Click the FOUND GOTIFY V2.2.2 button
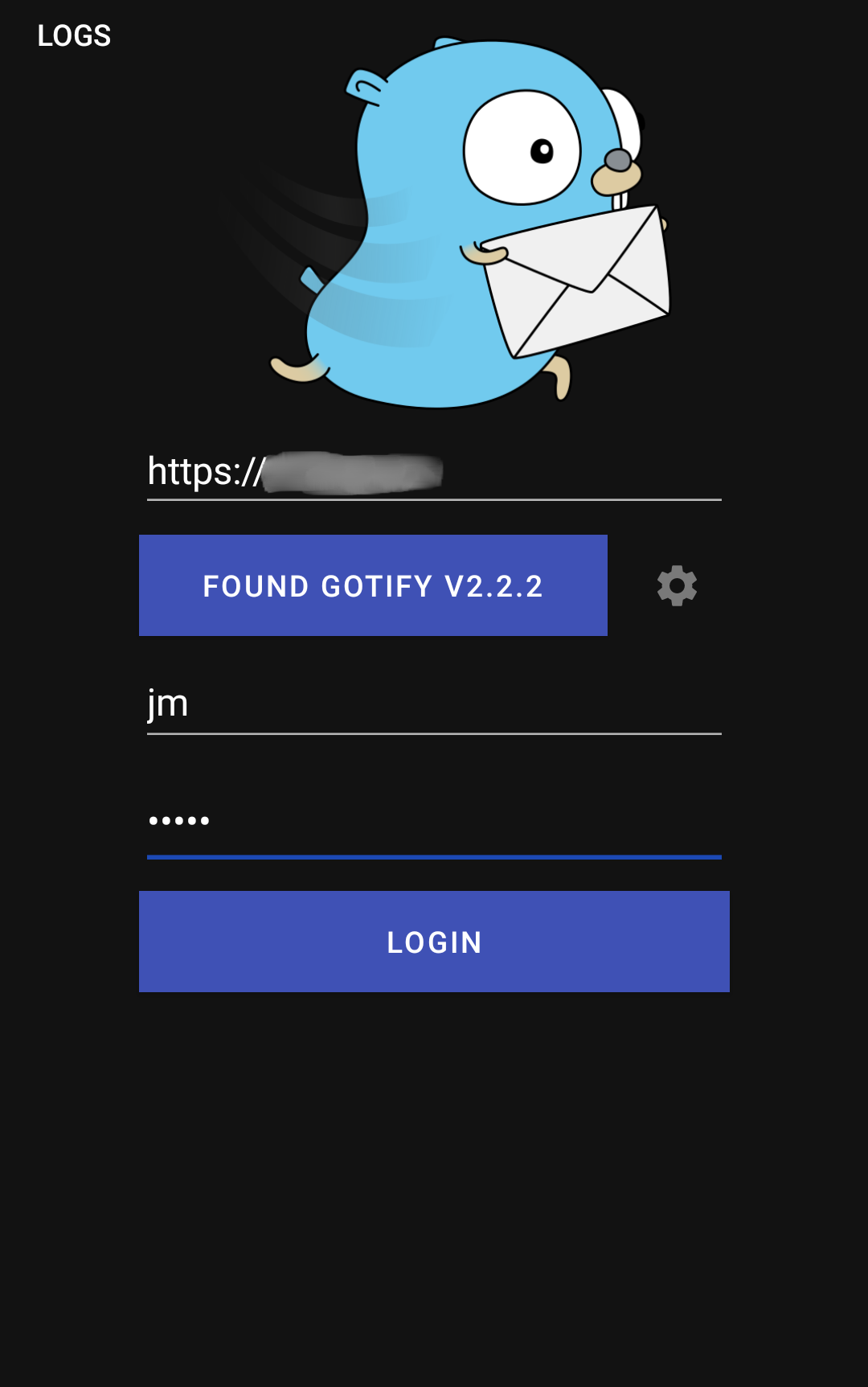868x1387 pixels. (x=373, y=585)
